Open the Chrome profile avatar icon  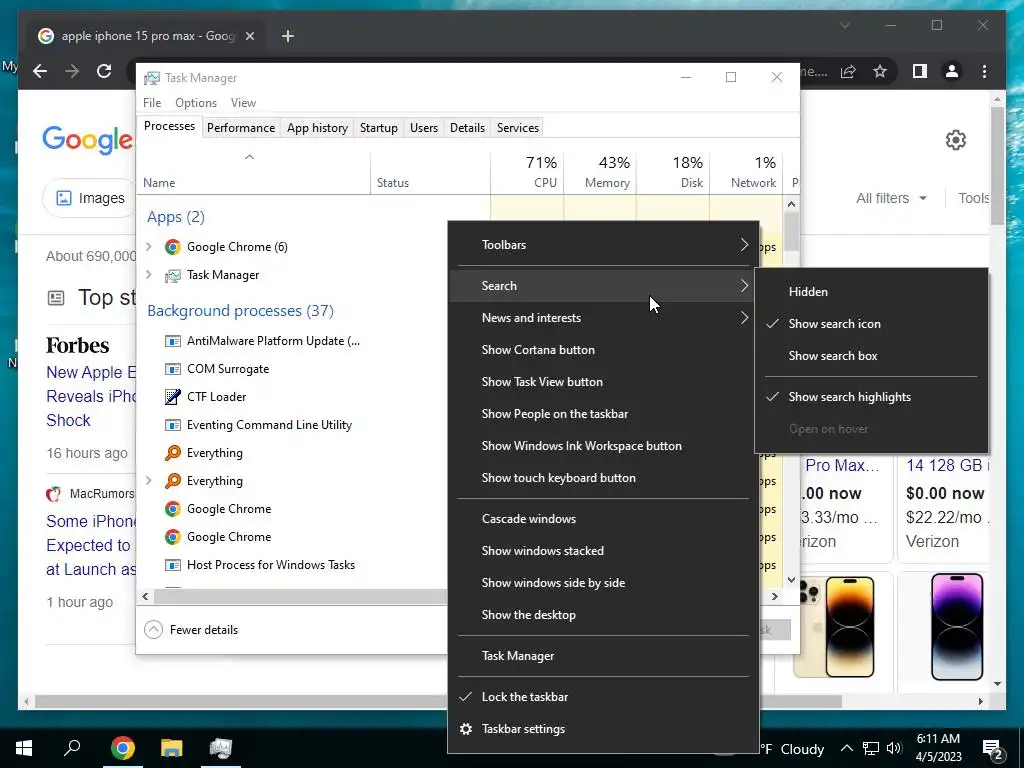[952, 71]
